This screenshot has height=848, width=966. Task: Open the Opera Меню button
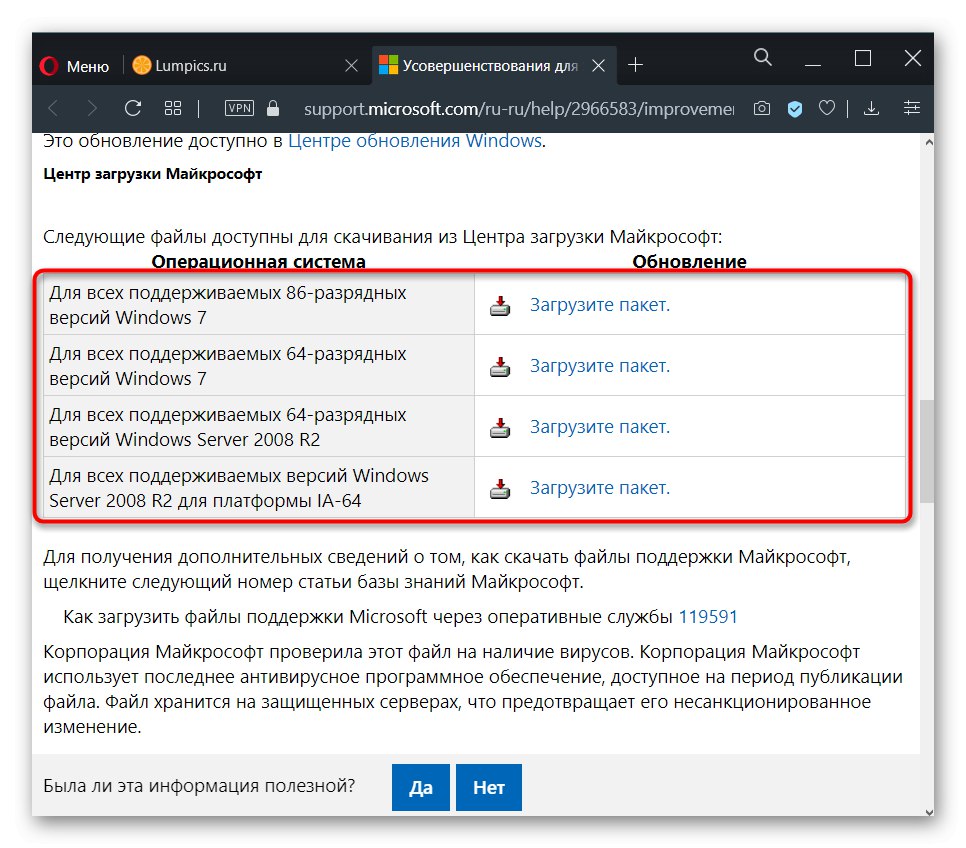click(x=75, y=66)
